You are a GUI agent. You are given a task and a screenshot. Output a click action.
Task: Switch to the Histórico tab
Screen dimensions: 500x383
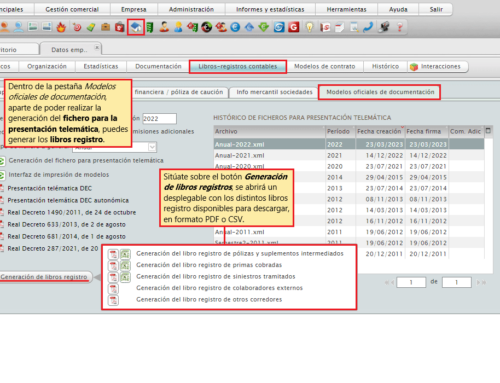pos(385,66)
